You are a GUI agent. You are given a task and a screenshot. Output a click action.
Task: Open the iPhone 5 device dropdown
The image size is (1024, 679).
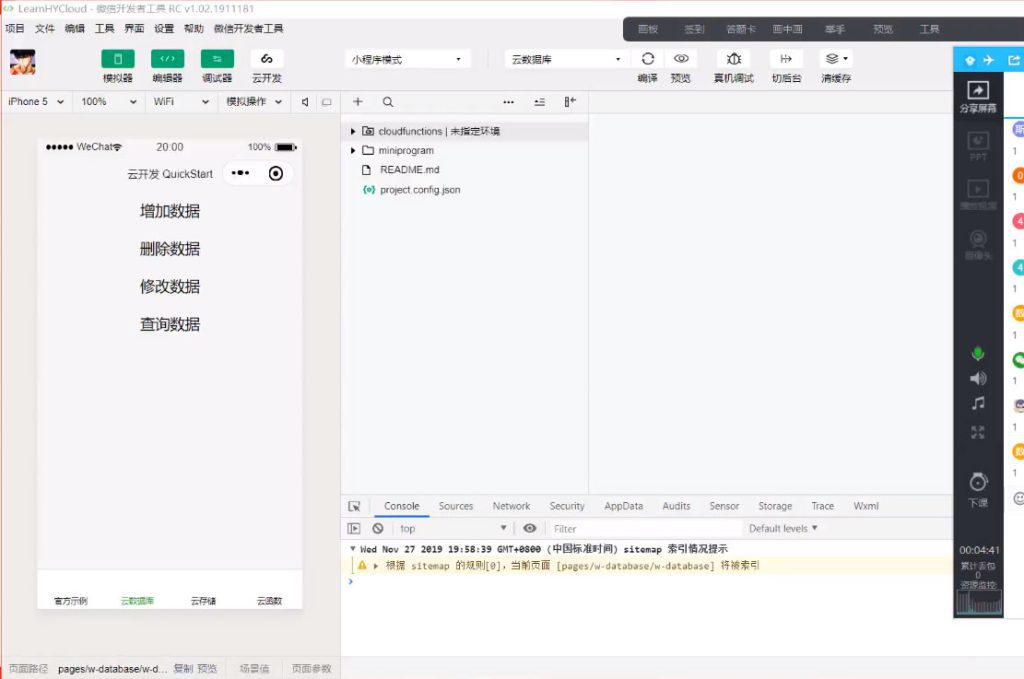pyautogui.click(x=36, y=102)
